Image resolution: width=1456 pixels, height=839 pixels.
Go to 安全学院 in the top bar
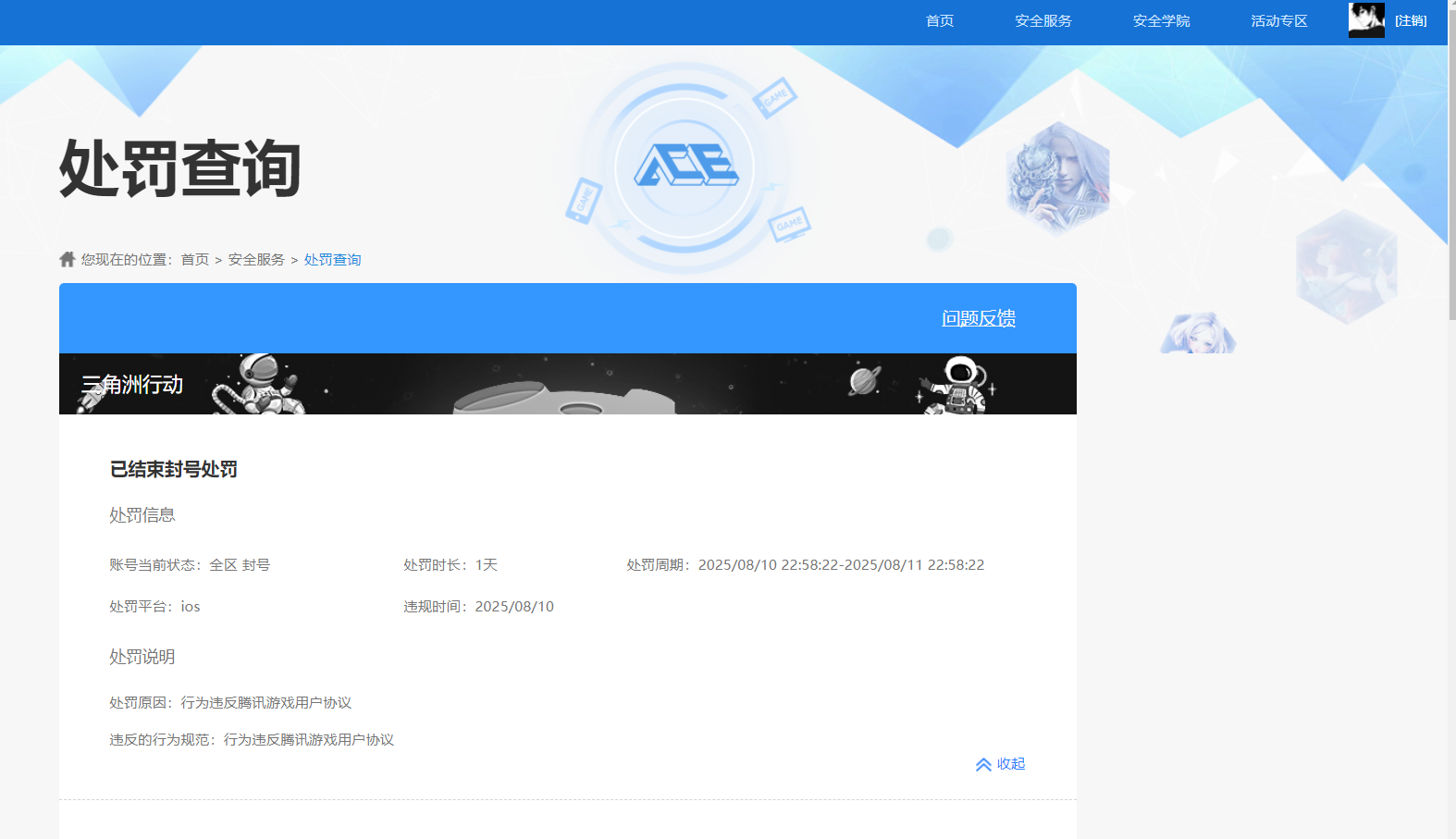(1161, 21)
